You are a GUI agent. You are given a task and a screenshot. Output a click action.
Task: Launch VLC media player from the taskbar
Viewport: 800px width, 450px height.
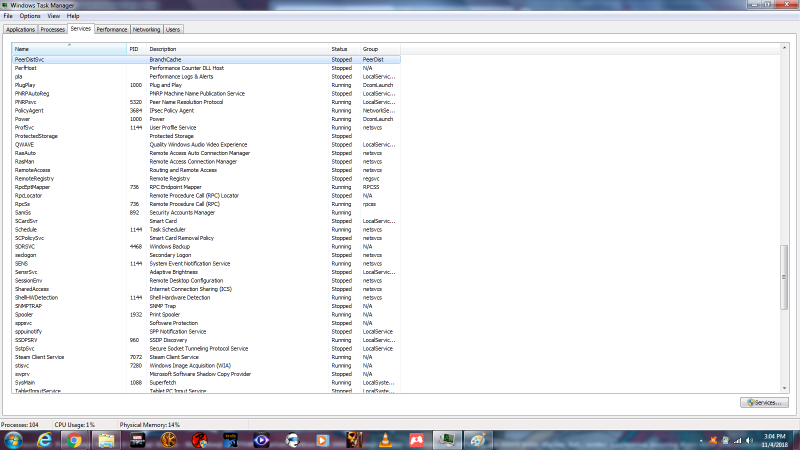point(385,440)
